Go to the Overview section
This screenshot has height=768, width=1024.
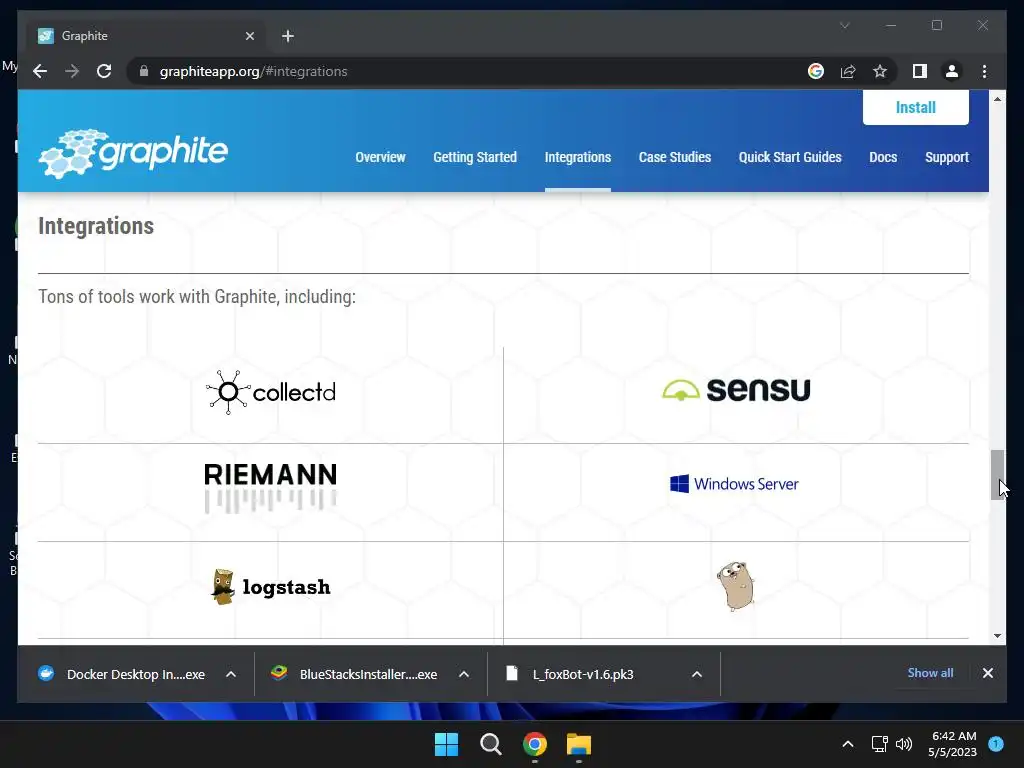click(380, 157)
